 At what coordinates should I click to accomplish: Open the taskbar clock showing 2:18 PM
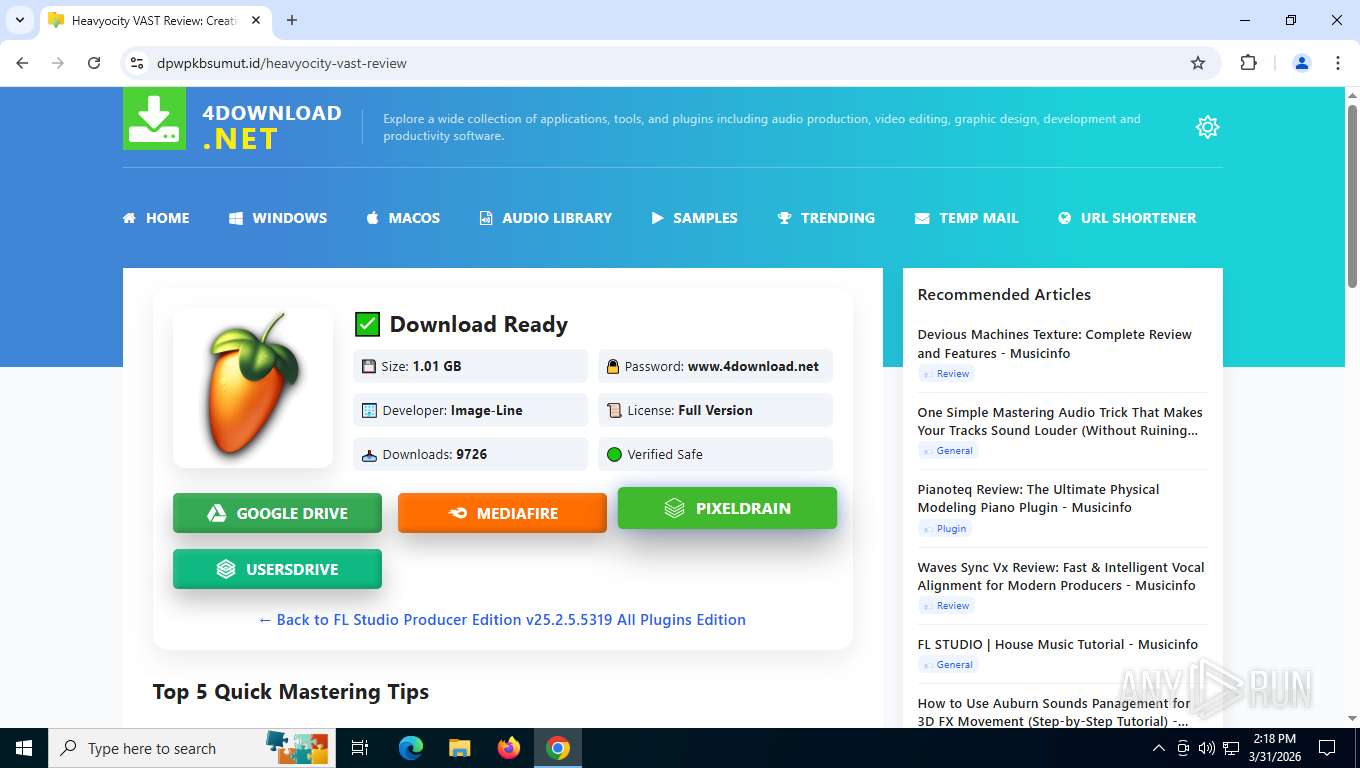pos(1273,748)
